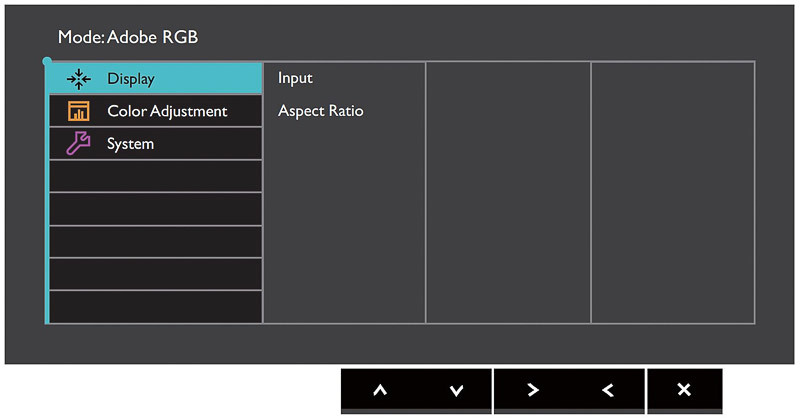
Task: Select the Display menu label
Action: [131, 79]
